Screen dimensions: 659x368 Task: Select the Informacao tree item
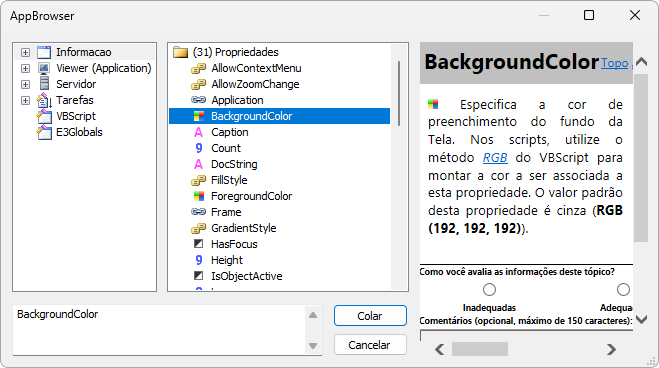(x=84, y=52)
